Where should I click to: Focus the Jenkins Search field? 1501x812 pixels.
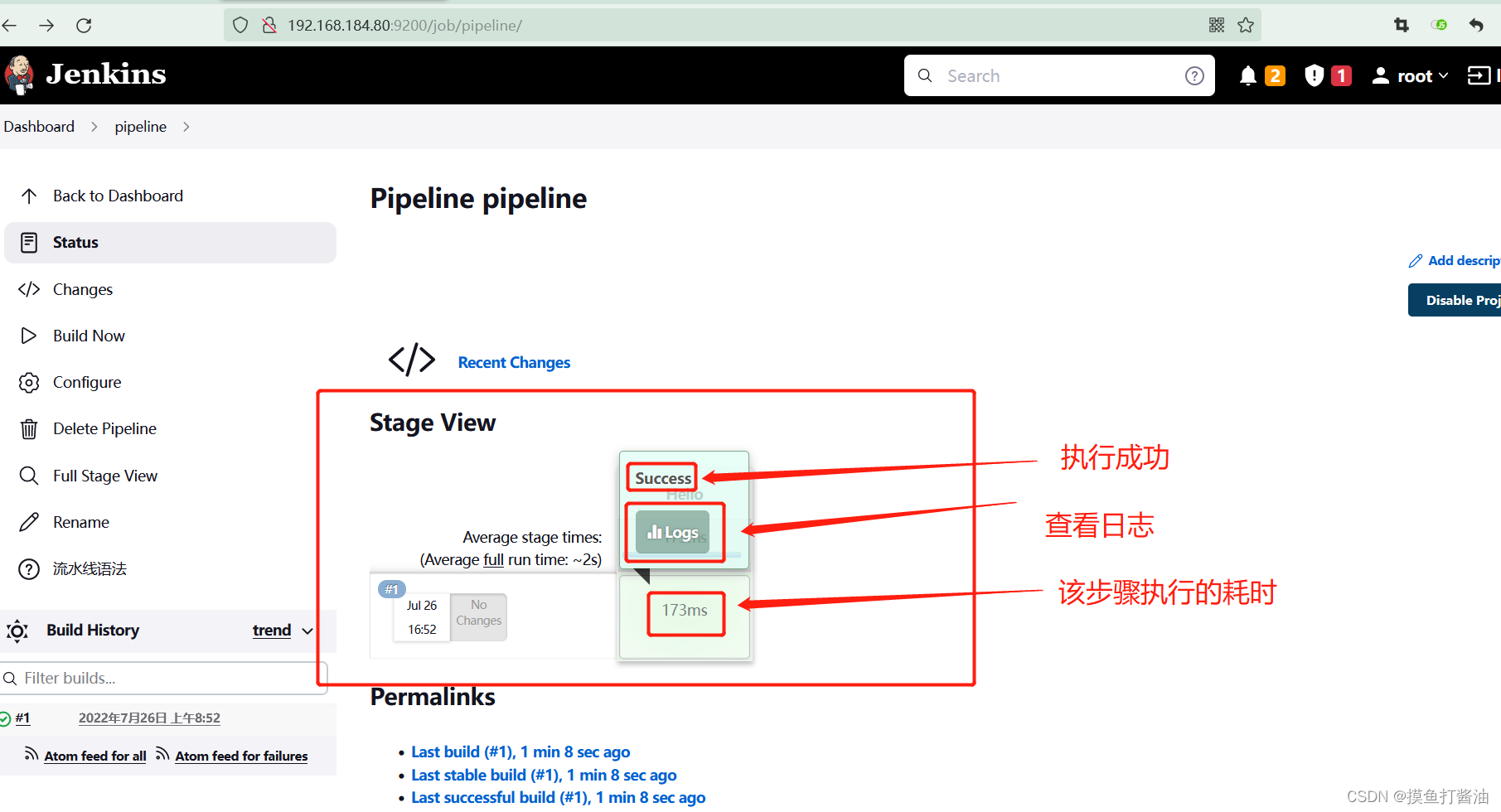click(x=1059, y=76)
